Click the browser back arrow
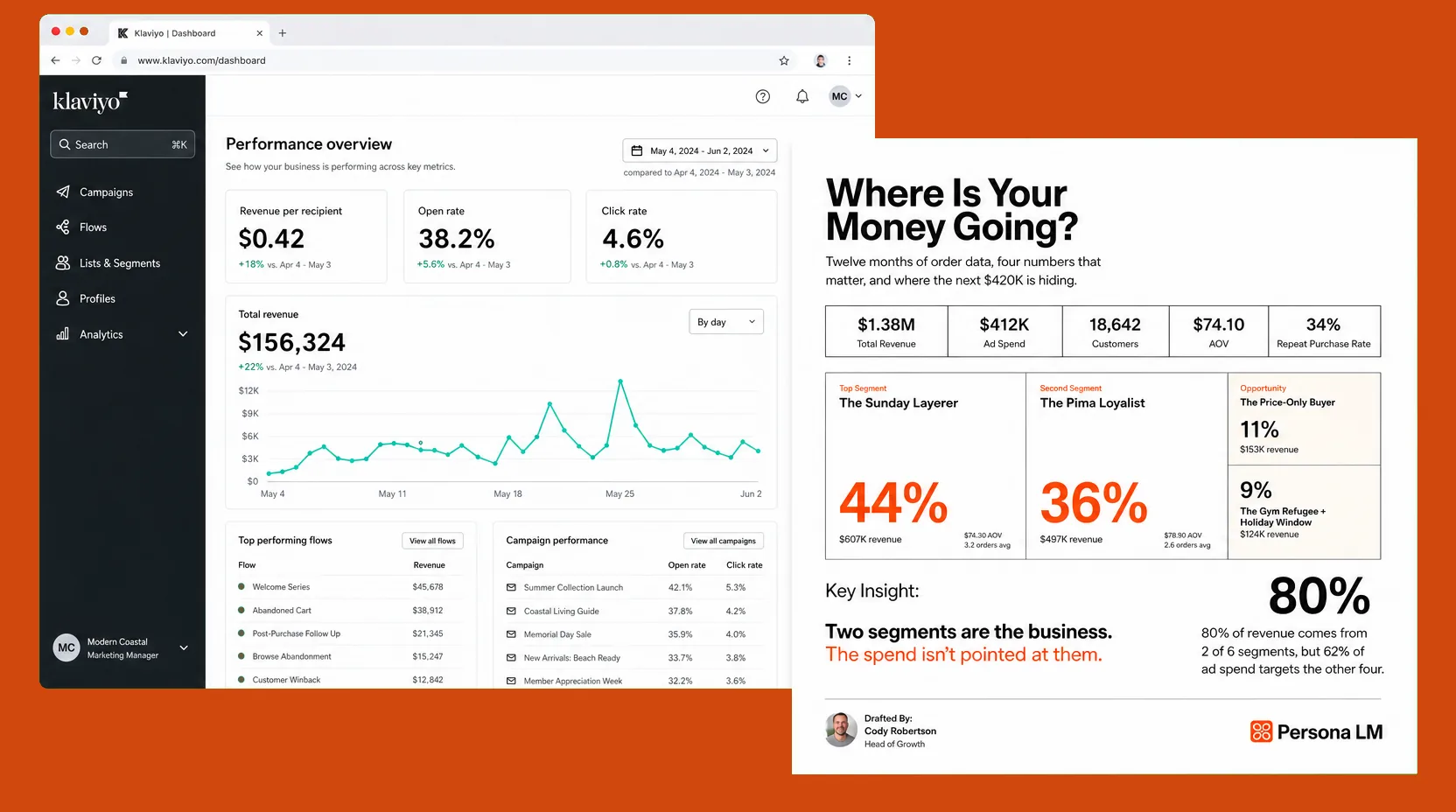 click(x=55, y=60)
